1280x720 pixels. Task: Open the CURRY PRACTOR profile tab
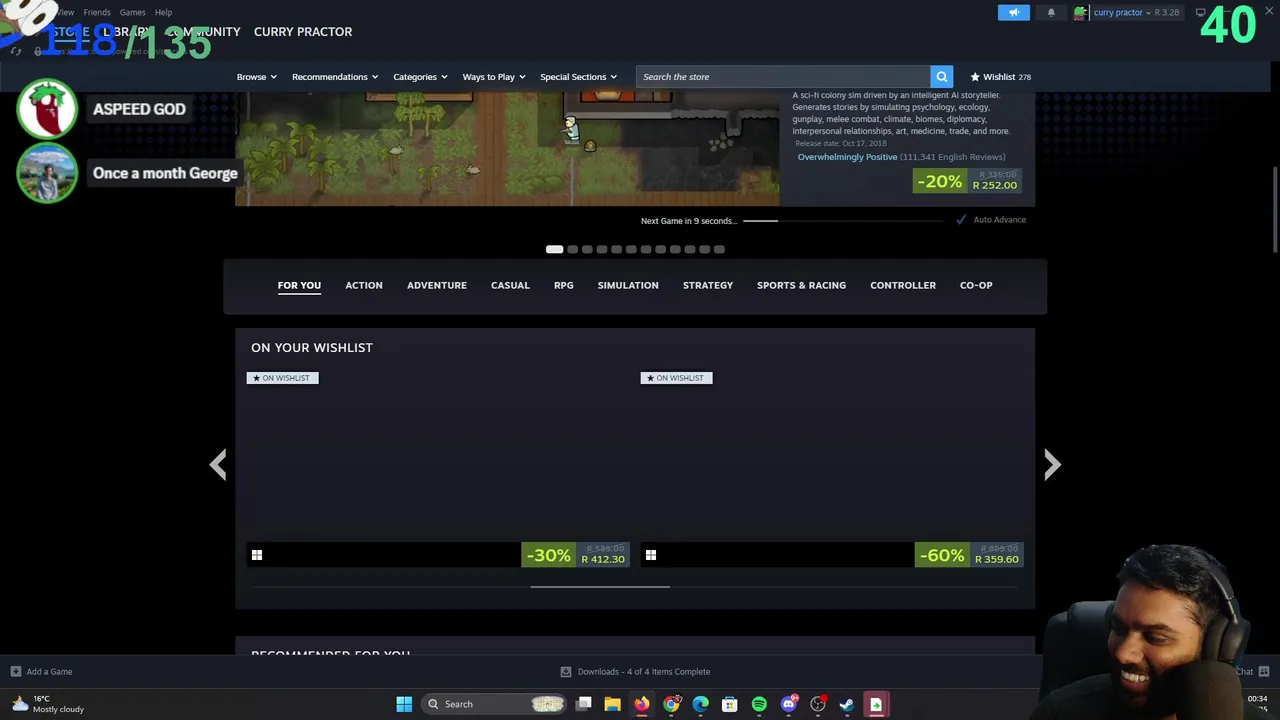tap(303, 32)
